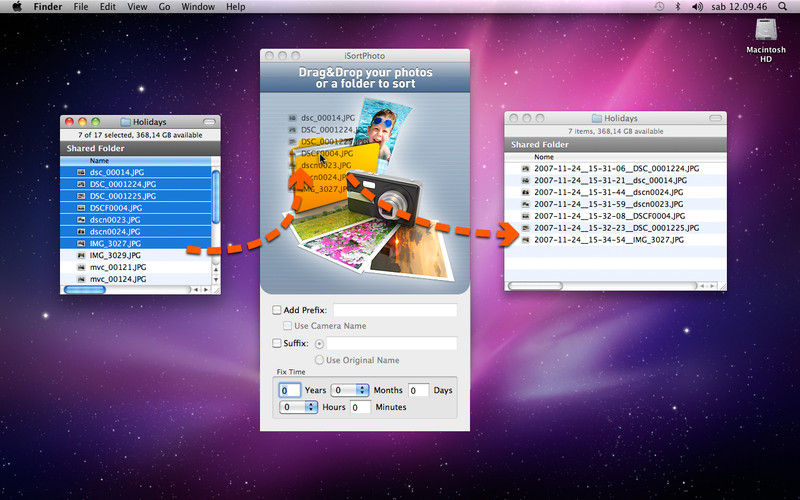Enable the Add Prefix checkbox

click(277, 310)
